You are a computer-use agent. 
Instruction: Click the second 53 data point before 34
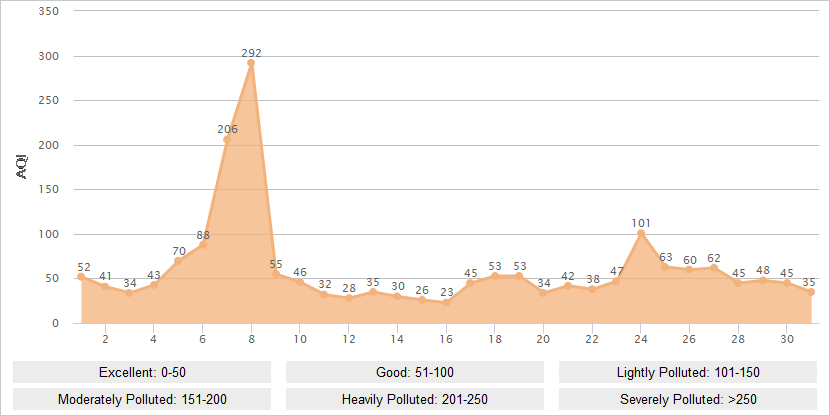tap(519, 276)
